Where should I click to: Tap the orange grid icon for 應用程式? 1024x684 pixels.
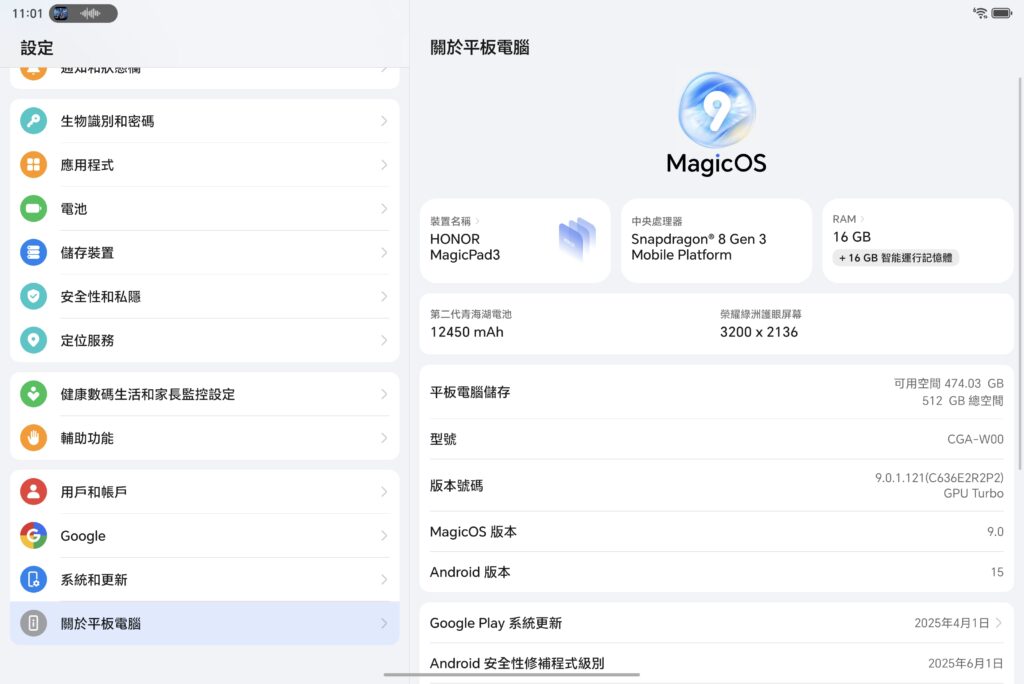click(33, 165)
